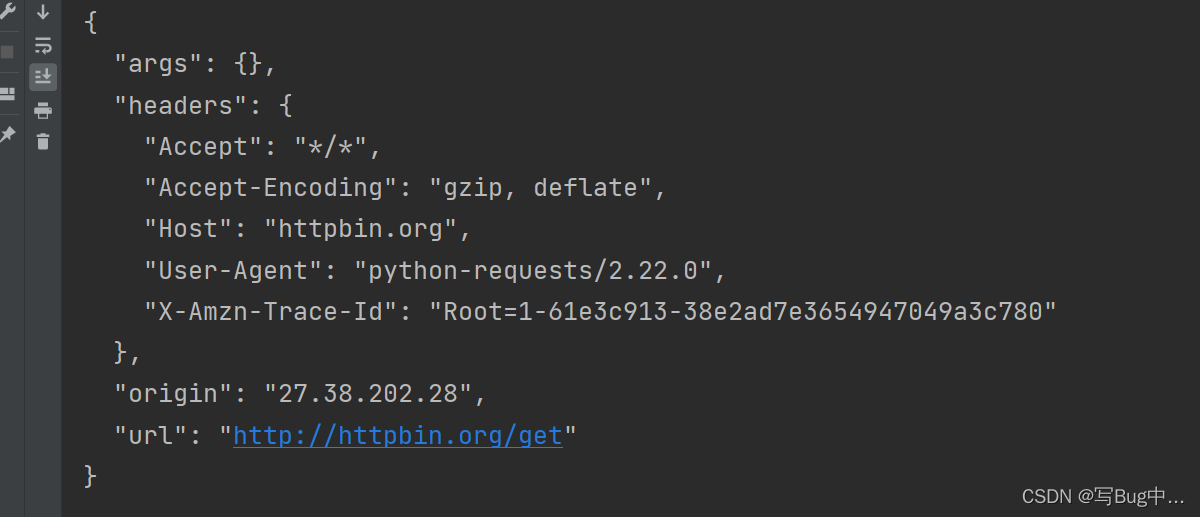Toggle the pin tab icon
Image resolution: width=1200 pixels, height=517 pixels.
(x=7, y=134)
